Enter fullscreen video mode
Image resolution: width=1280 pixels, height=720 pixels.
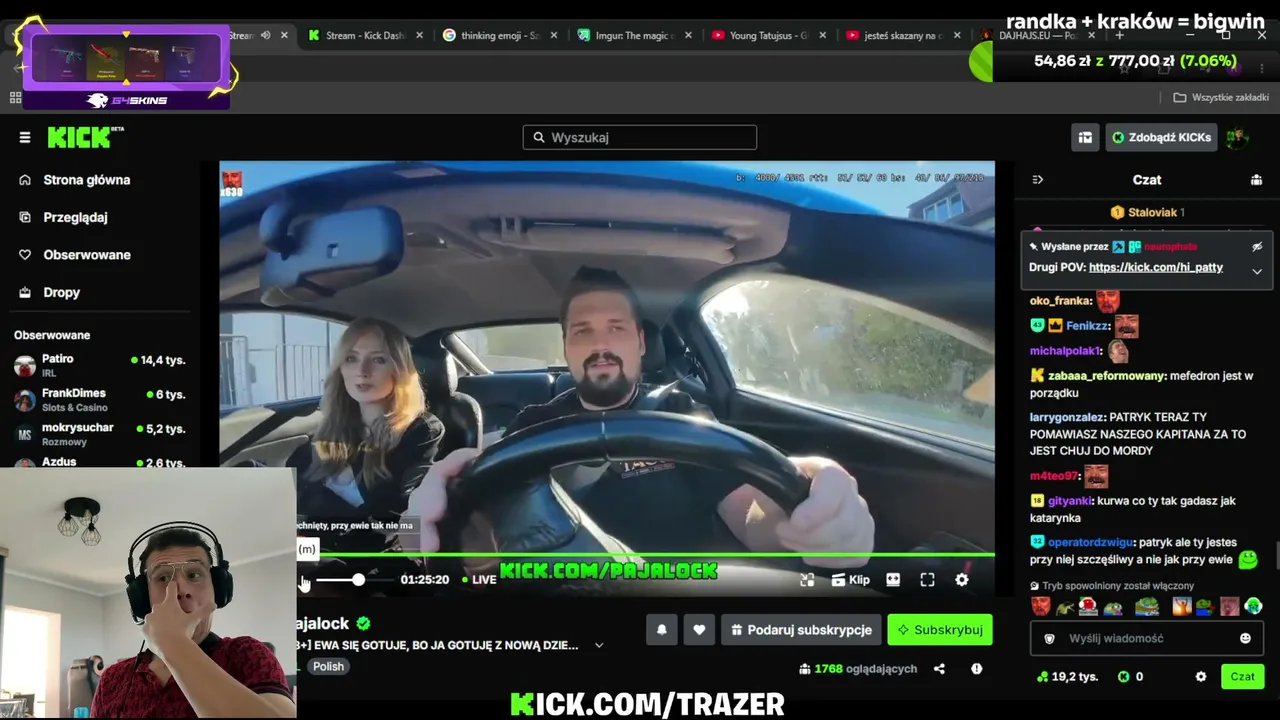click(927, 580)
